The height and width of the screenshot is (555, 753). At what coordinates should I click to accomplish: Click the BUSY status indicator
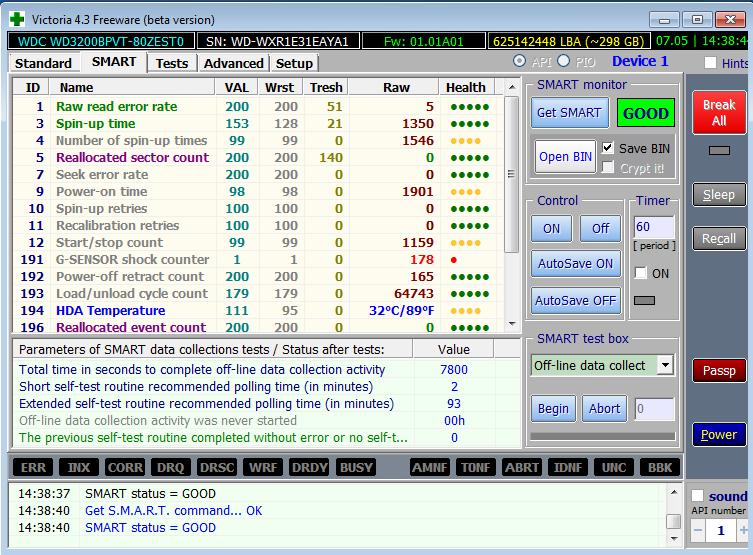(356, 468)
